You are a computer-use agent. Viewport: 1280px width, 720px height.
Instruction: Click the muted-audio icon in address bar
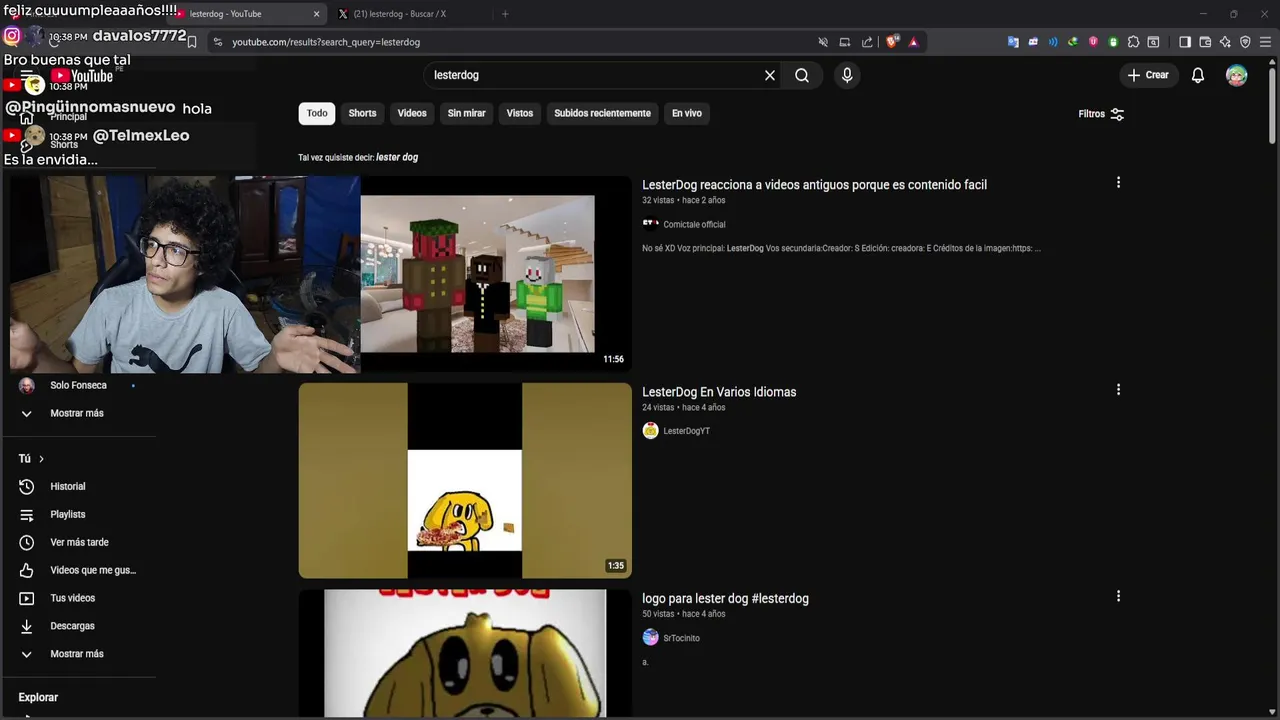tap(823, 42)
